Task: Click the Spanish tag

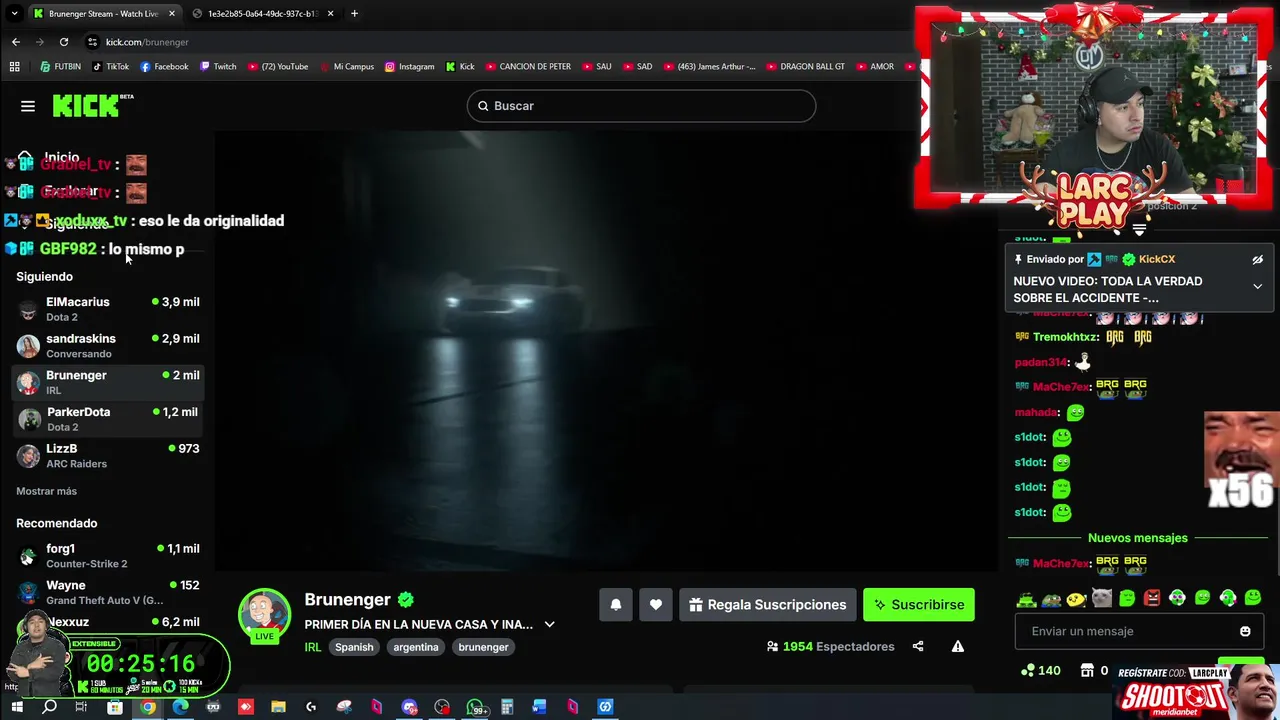Action: [x=354, y=647]
